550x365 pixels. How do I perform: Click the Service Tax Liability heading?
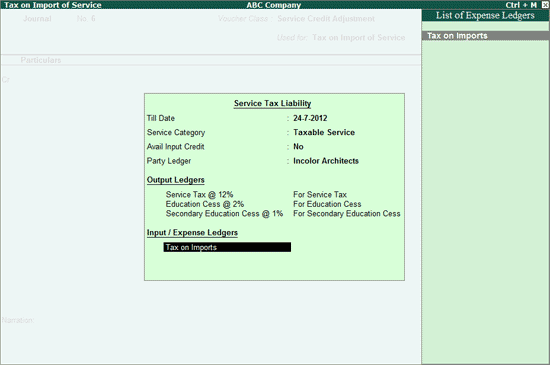pyautogui.click(x=273, y=103)
